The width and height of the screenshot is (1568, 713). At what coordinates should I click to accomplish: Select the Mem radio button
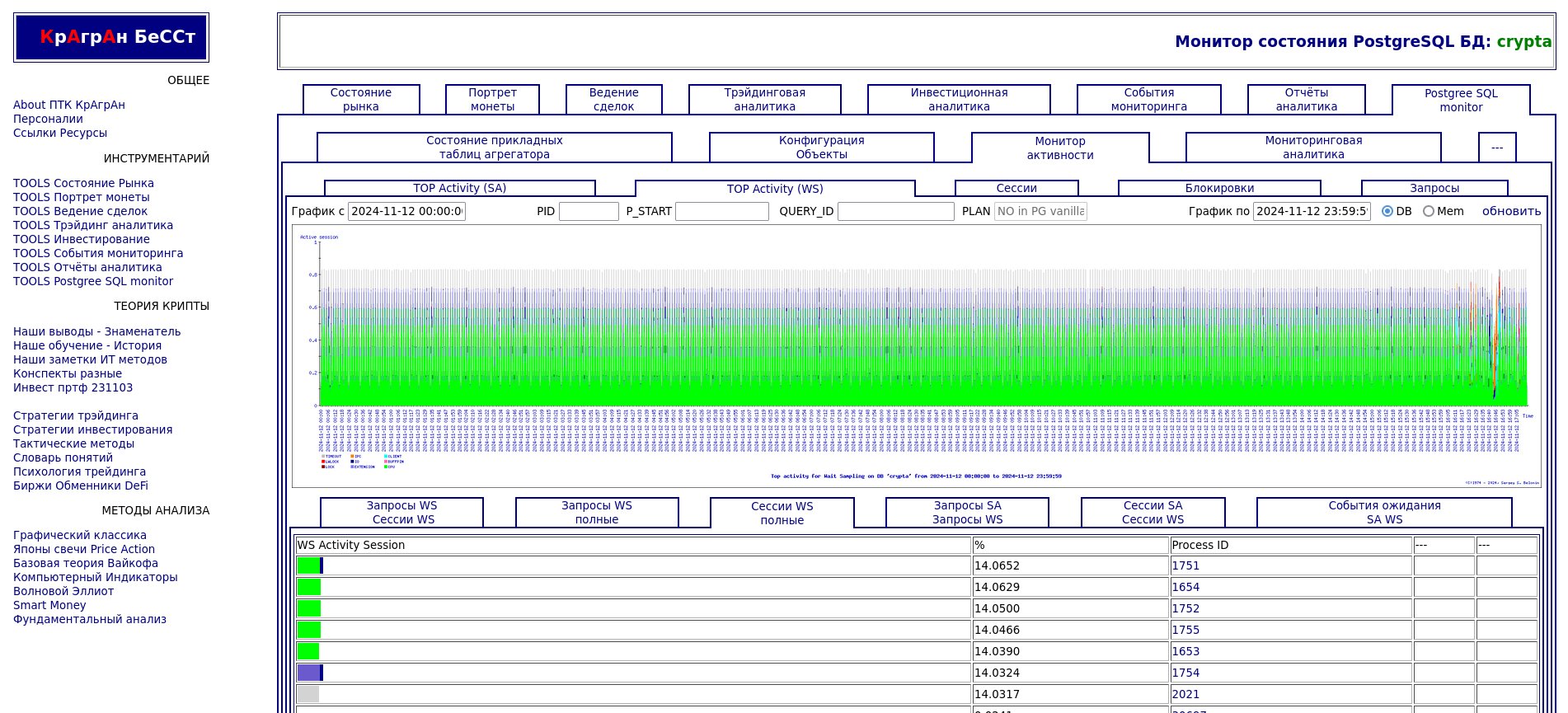pyautogui.click(x=1429, y=212)
